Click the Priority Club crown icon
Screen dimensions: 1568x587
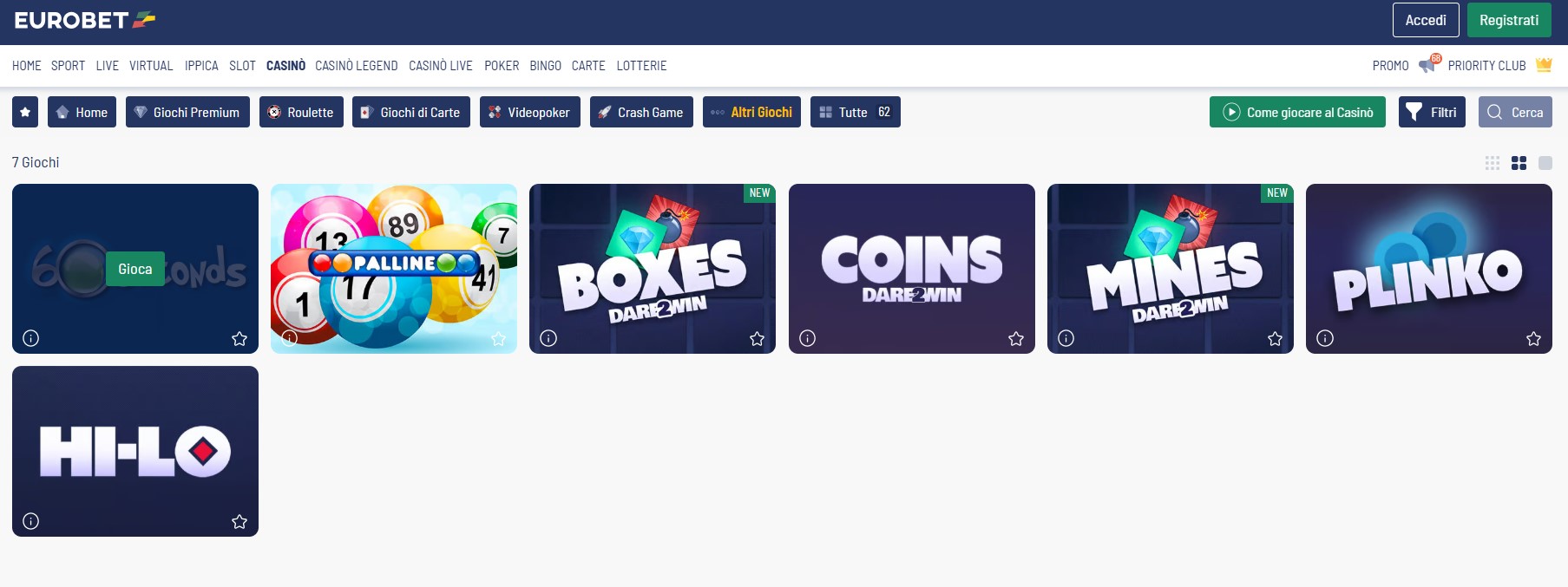(x=1544, y=65)
